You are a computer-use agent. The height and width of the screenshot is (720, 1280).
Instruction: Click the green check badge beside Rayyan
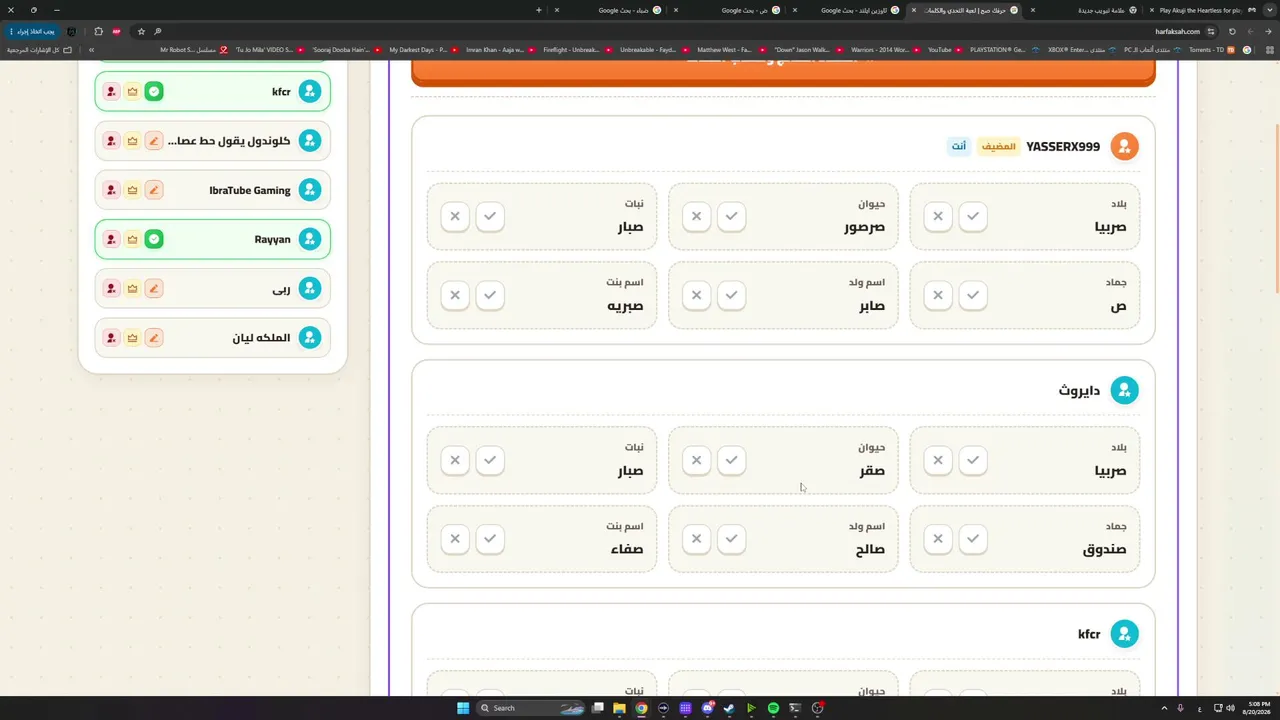click(154, 239)
